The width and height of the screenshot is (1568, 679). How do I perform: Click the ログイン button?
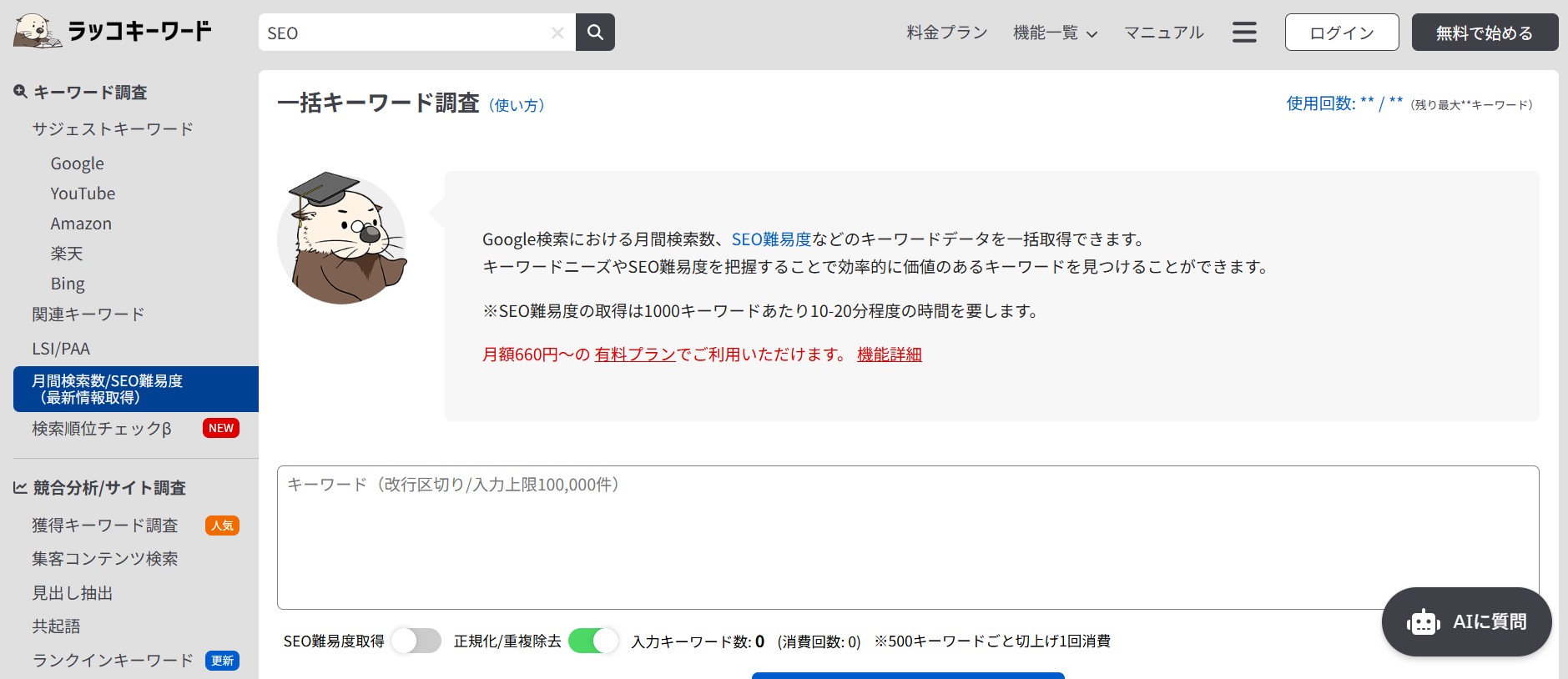click(1342, 33)
